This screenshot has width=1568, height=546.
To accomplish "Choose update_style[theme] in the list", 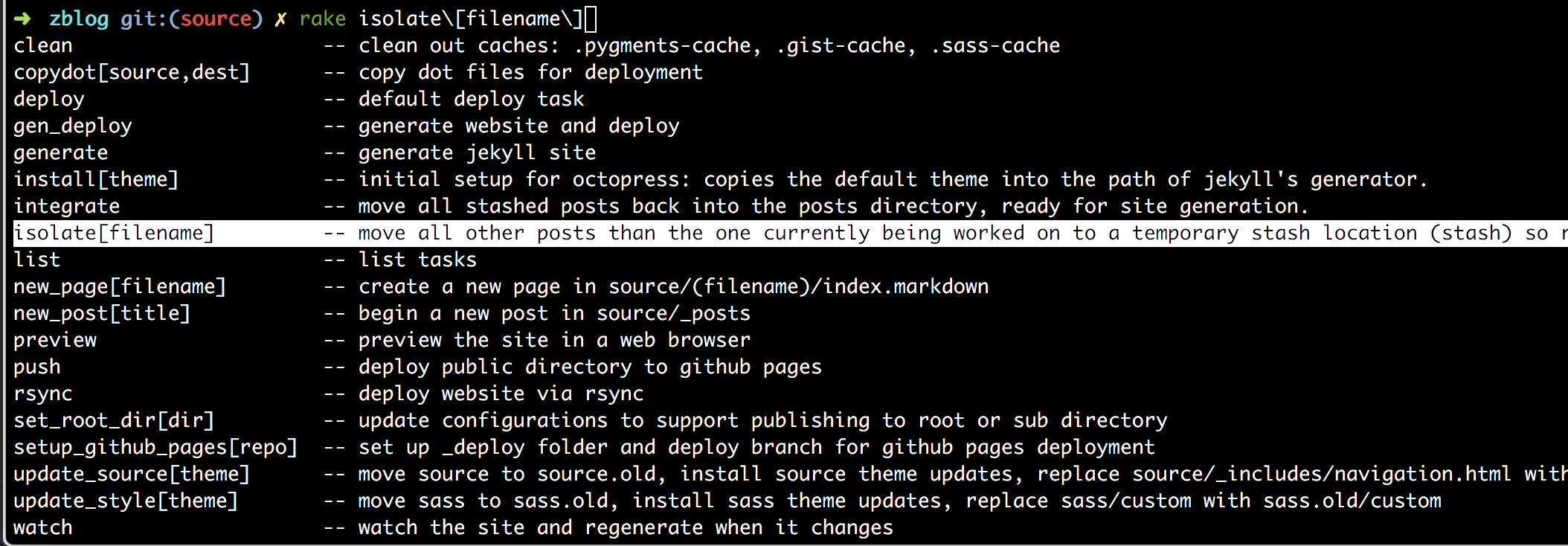I will click(126, 501).
